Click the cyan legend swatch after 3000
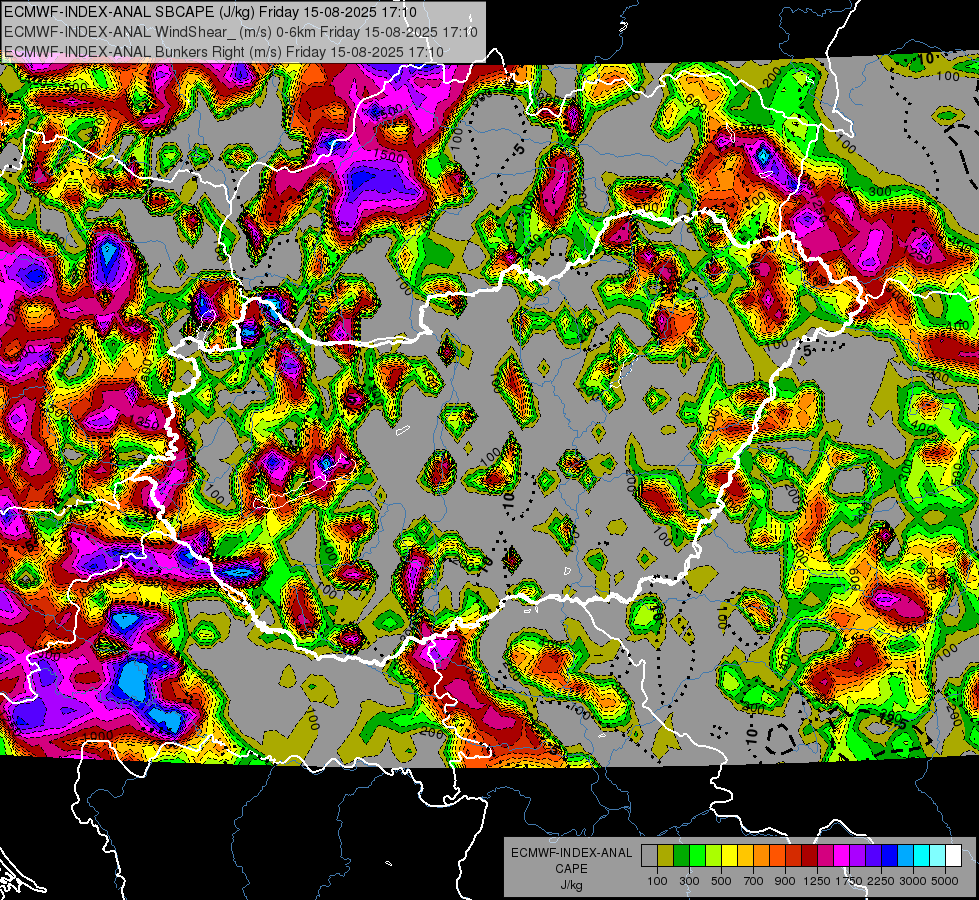 click(x=922, y=856)
